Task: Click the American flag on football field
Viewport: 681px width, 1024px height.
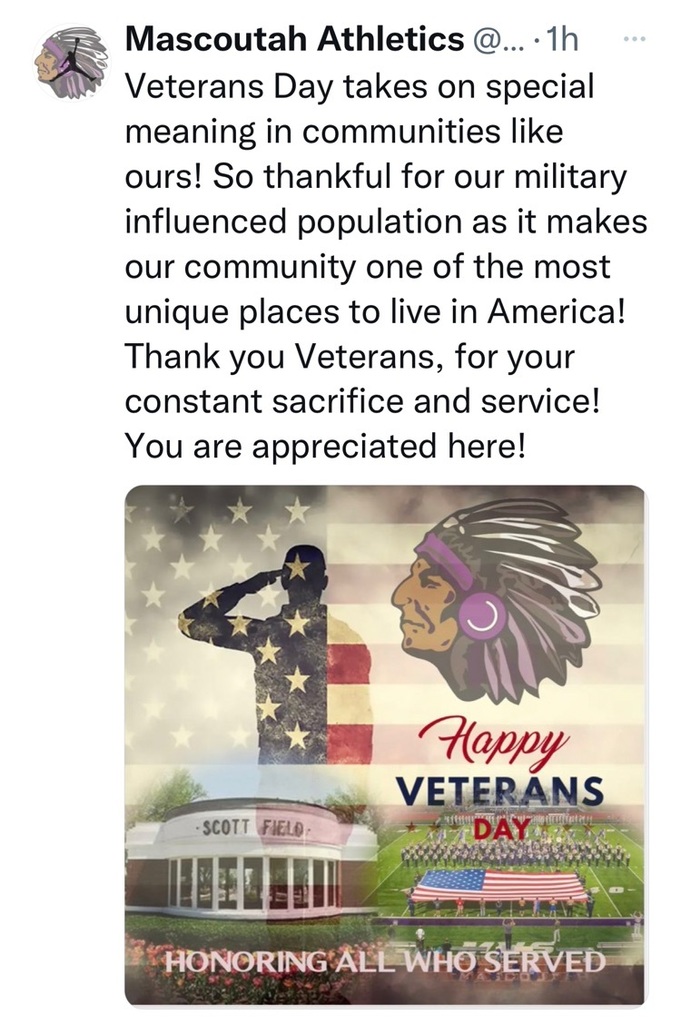Action: (499, 885)
